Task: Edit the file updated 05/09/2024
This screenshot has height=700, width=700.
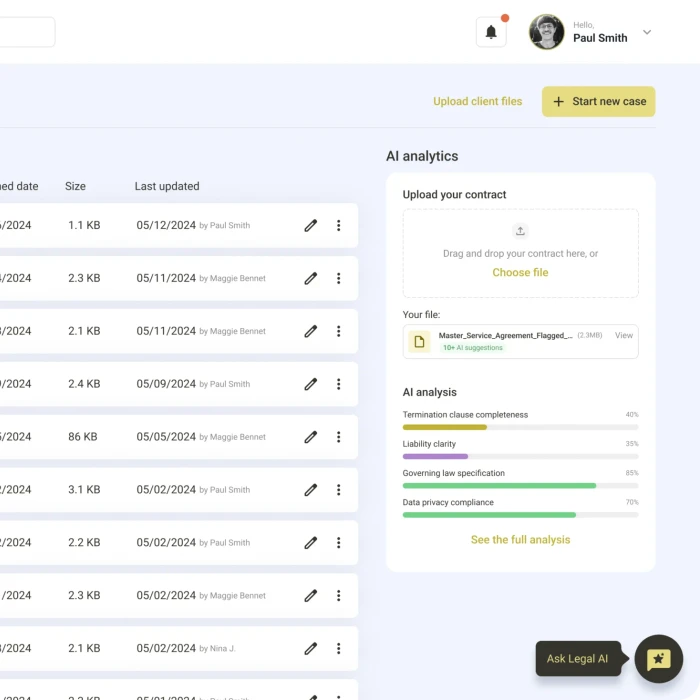Action: point(311,384)
